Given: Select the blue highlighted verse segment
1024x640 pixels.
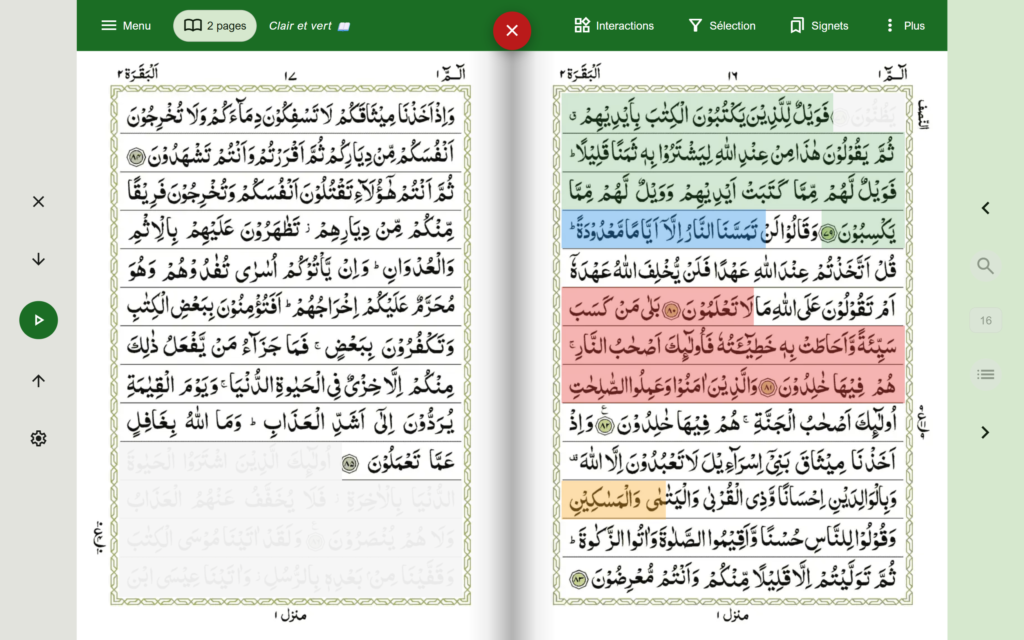Looking at the screenshot, I should point(664,229).
